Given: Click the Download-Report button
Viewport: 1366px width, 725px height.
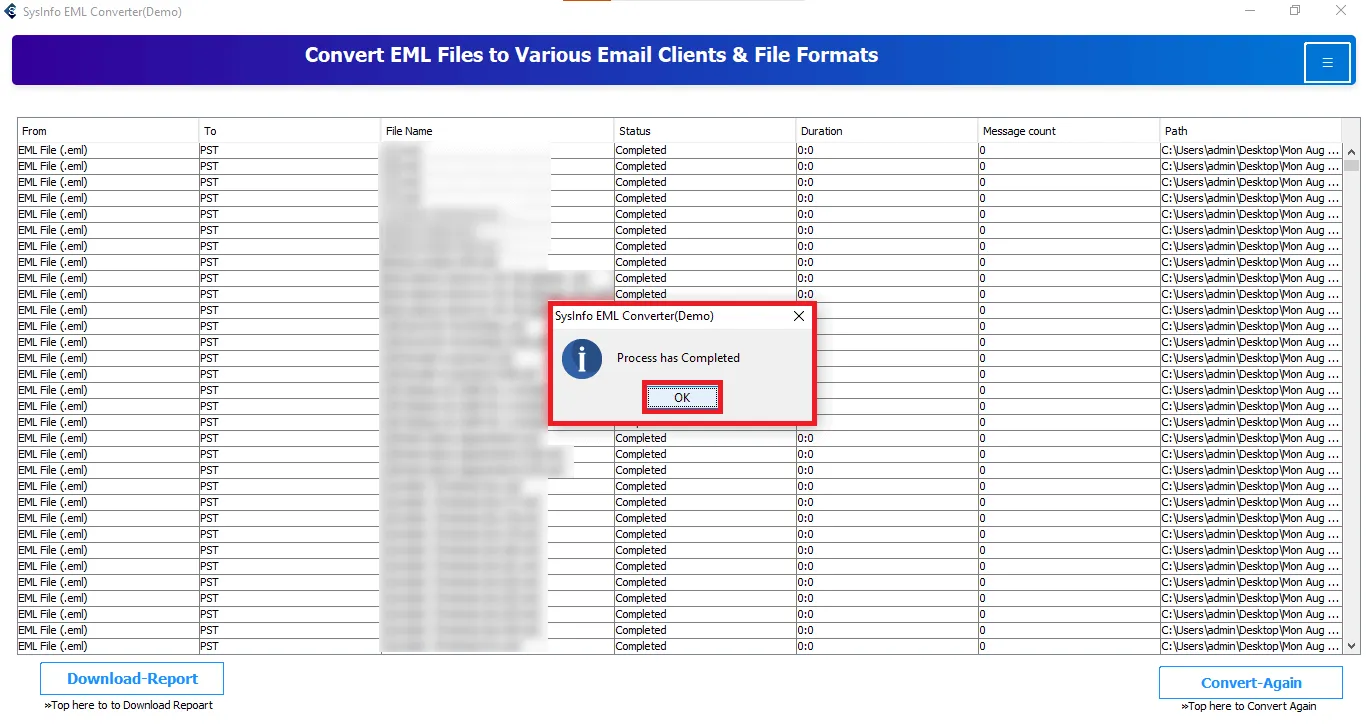Looking at the screenshot, I should (x=132, y=679).
